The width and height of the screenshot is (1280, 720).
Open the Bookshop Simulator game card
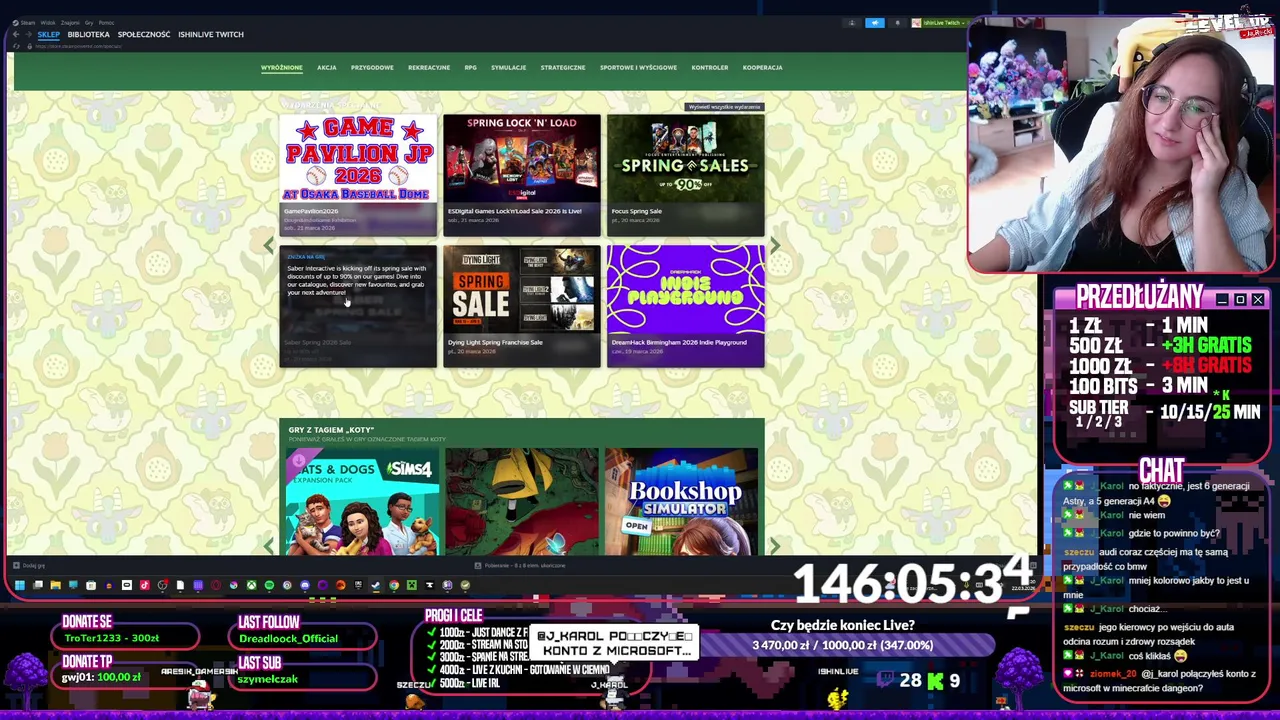(681, 501)
